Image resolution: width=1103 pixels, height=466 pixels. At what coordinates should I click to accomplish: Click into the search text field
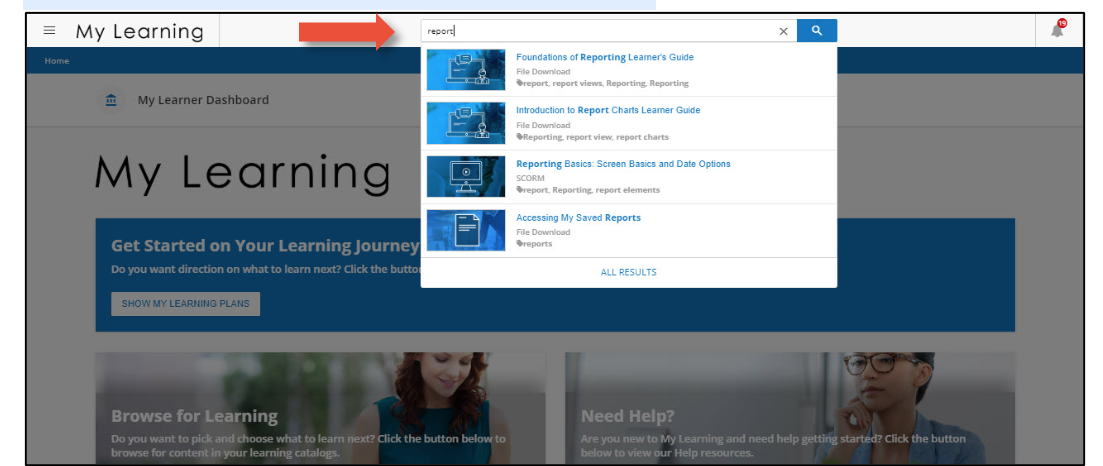600,31
